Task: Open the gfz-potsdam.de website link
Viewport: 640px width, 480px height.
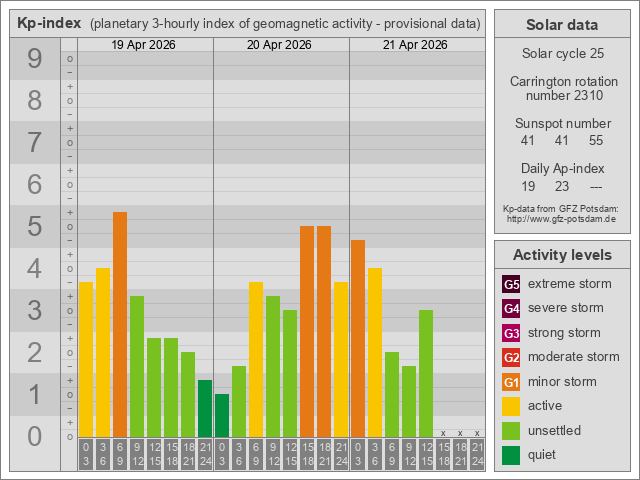Action: pos(561,218)
